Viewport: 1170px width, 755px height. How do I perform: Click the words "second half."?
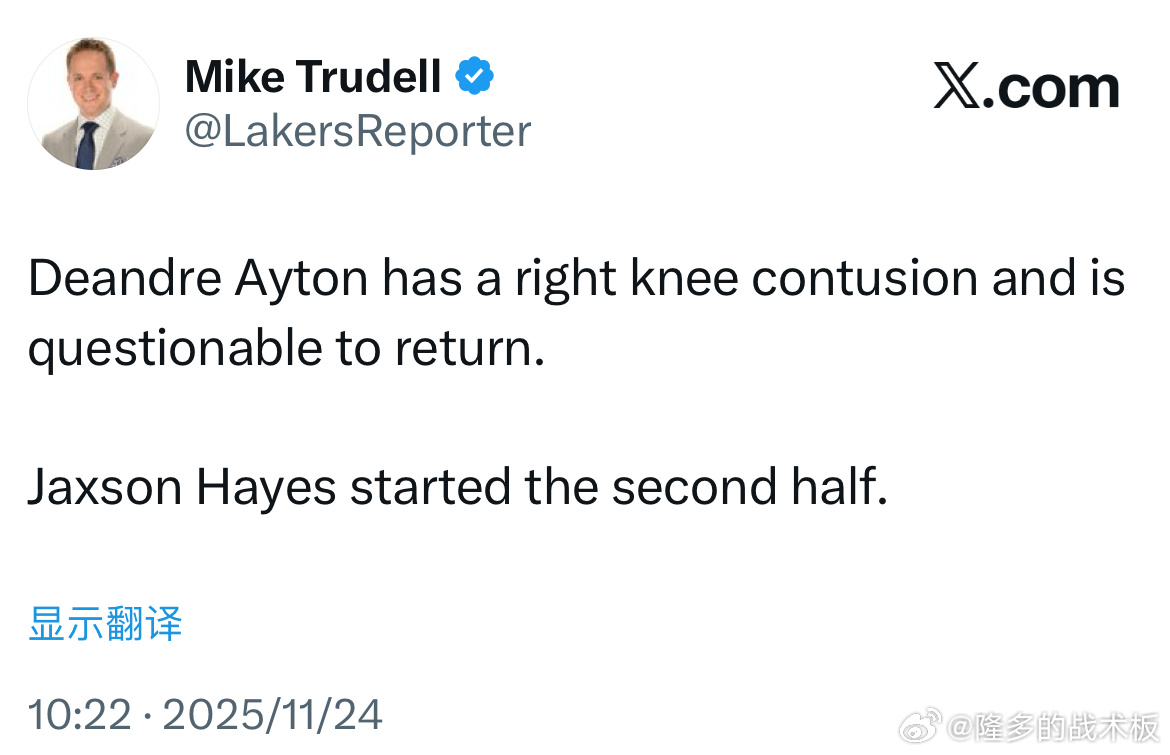749,488
